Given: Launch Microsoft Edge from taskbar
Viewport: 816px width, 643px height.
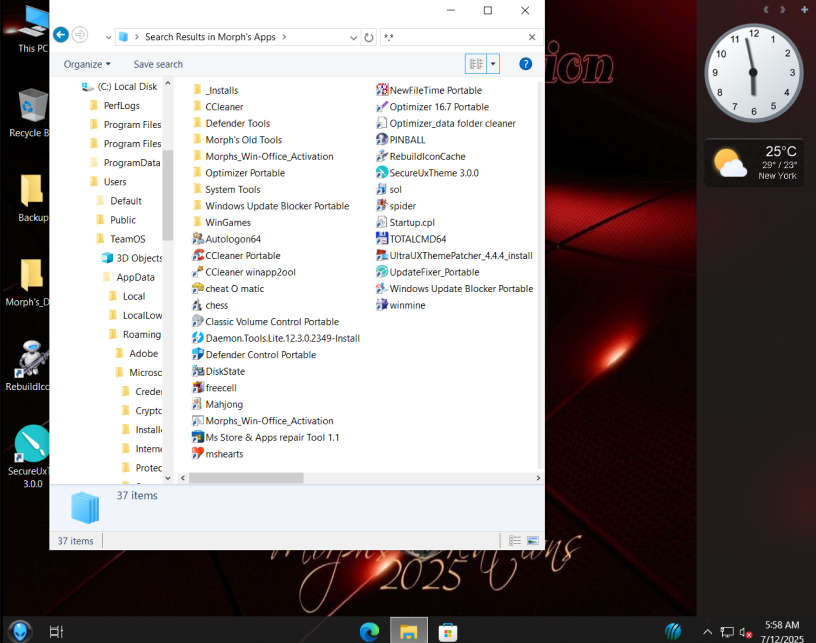Looking at the screenshot, I should pyautogui.click(x=369, y=632).
